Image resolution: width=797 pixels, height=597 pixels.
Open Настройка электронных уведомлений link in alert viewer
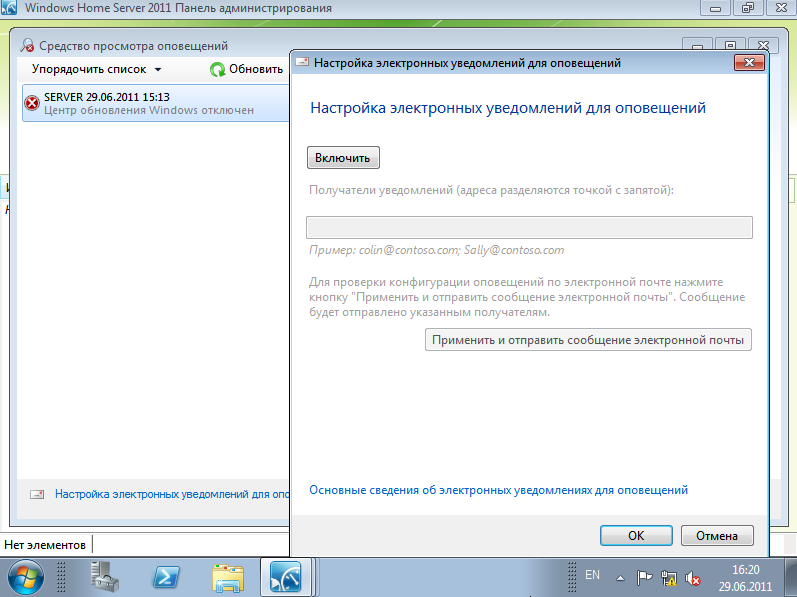click(x=172, y=494)
